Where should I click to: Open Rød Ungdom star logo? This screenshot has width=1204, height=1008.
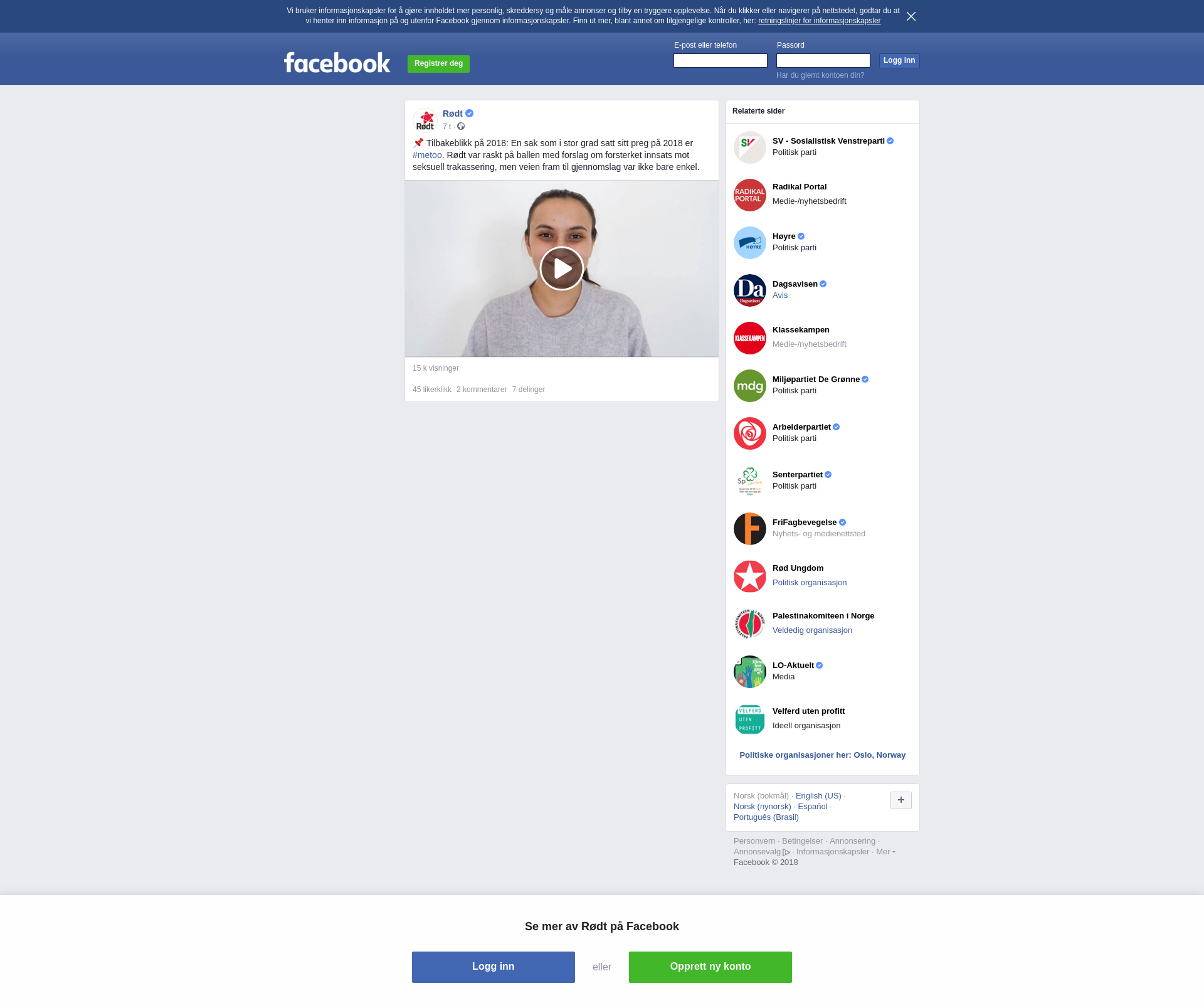tap(750, 576)
